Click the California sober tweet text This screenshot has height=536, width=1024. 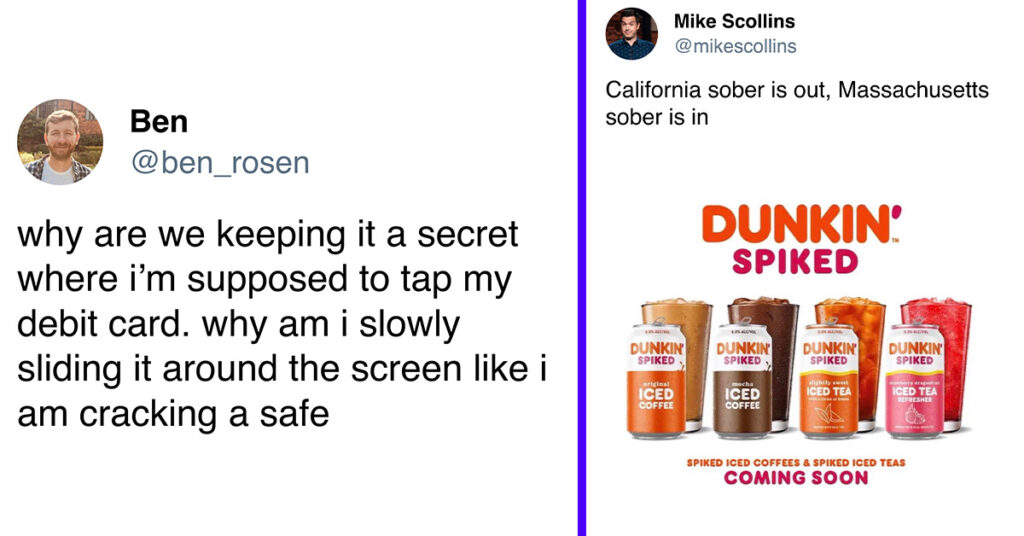click(797, 103)
